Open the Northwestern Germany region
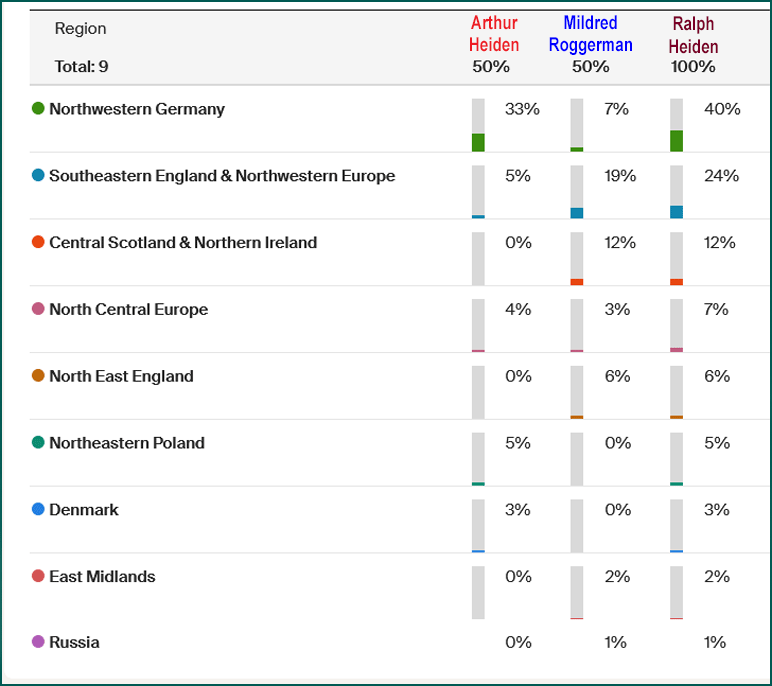Viewport: 772px width, 686px height. coord(137,109)
